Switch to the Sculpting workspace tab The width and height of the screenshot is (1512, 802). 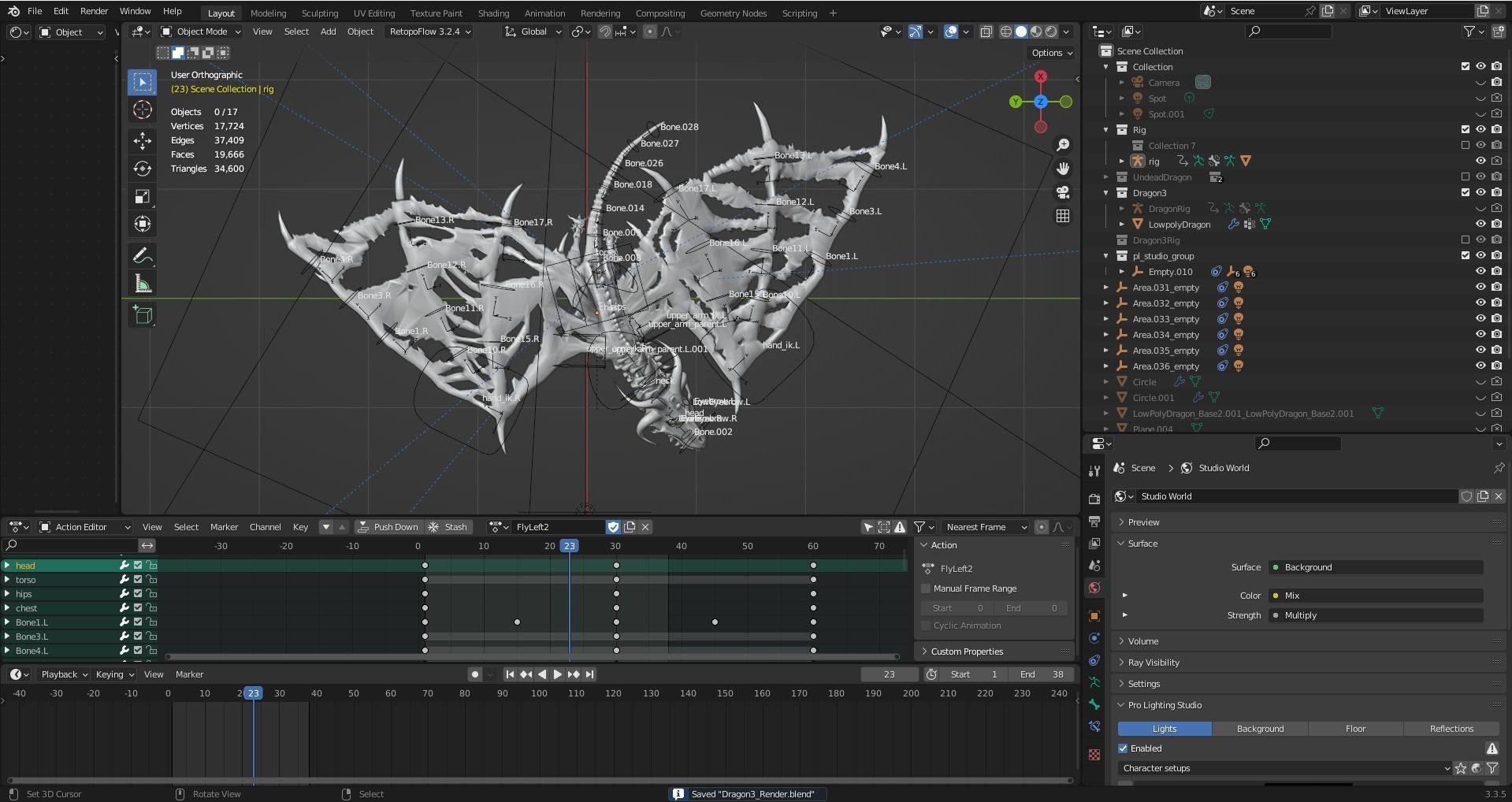[319, 13]
